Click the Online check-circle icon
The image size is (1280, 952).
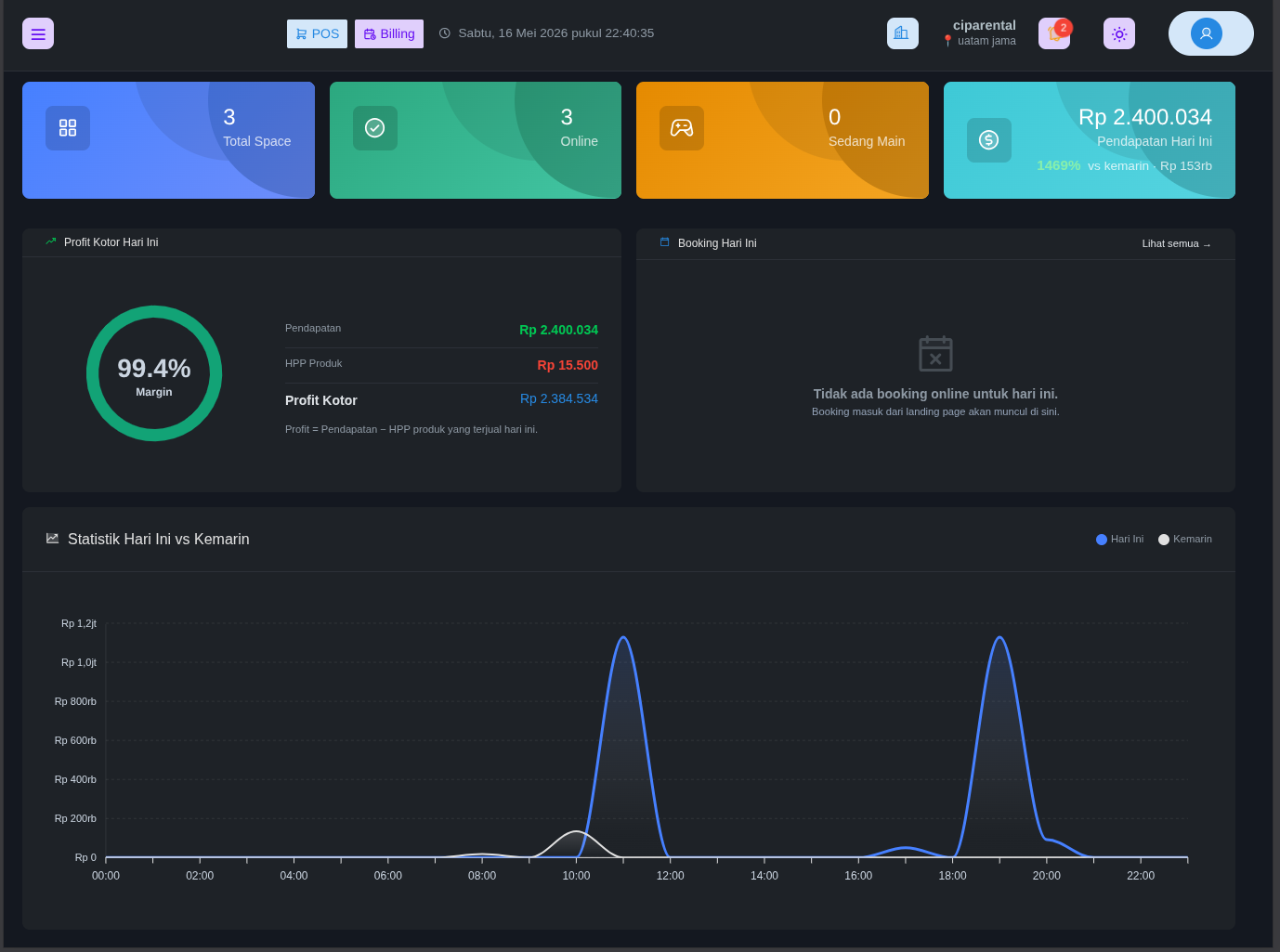[375, 128]
